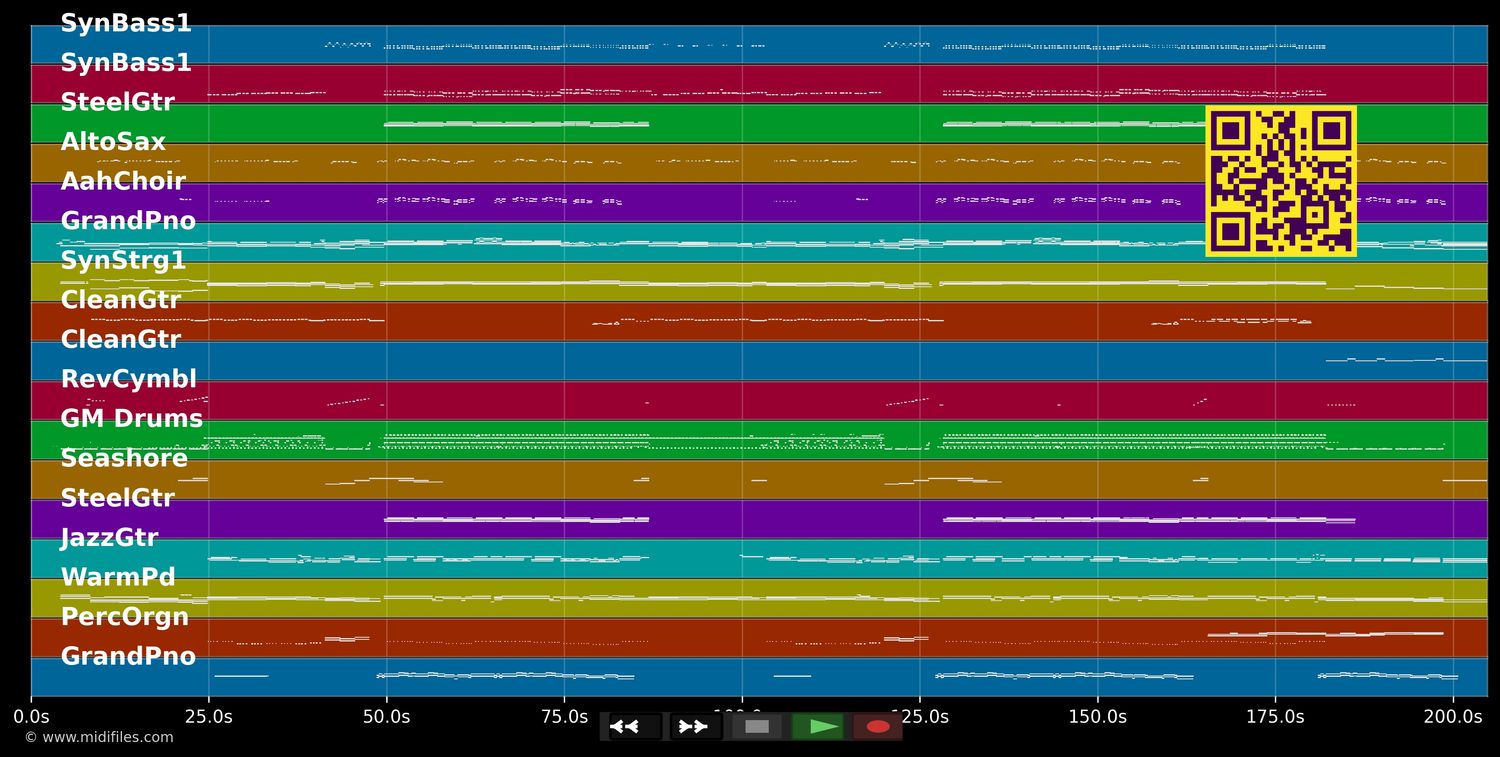The width and height of the screenshot is (1500, 757).
Task: Enable the WarmPd track
Action: tap(118, 576)
